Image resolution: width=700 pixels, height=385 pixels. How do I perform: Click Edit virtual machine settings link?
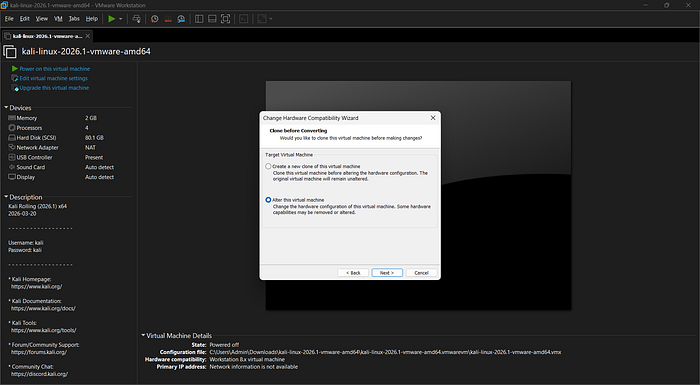coord(54,78)
